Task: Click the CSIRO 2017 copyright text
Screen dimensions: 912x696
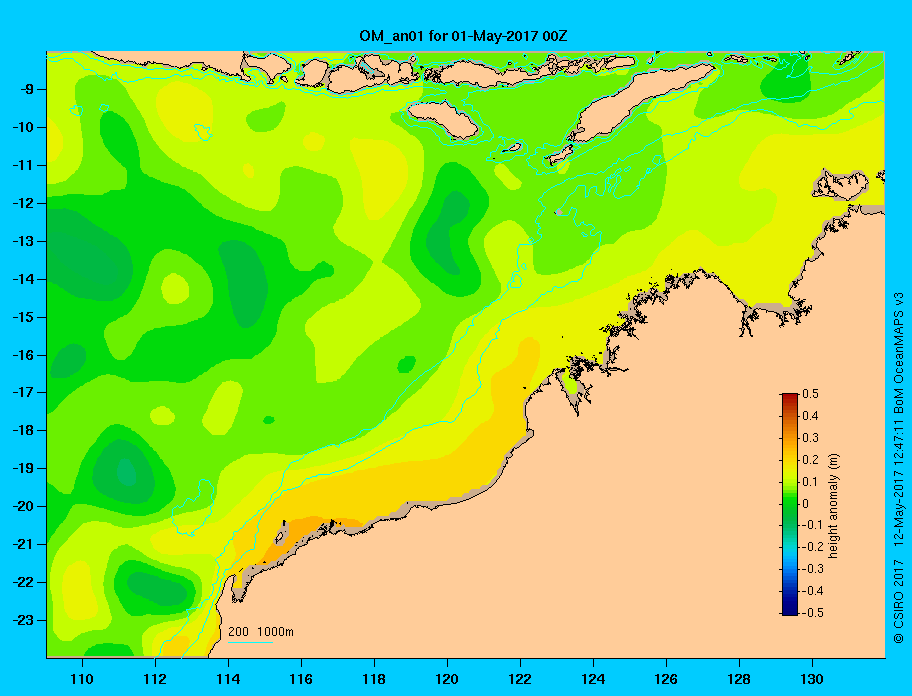Action: pyautogui.click(x=899, y=601)
